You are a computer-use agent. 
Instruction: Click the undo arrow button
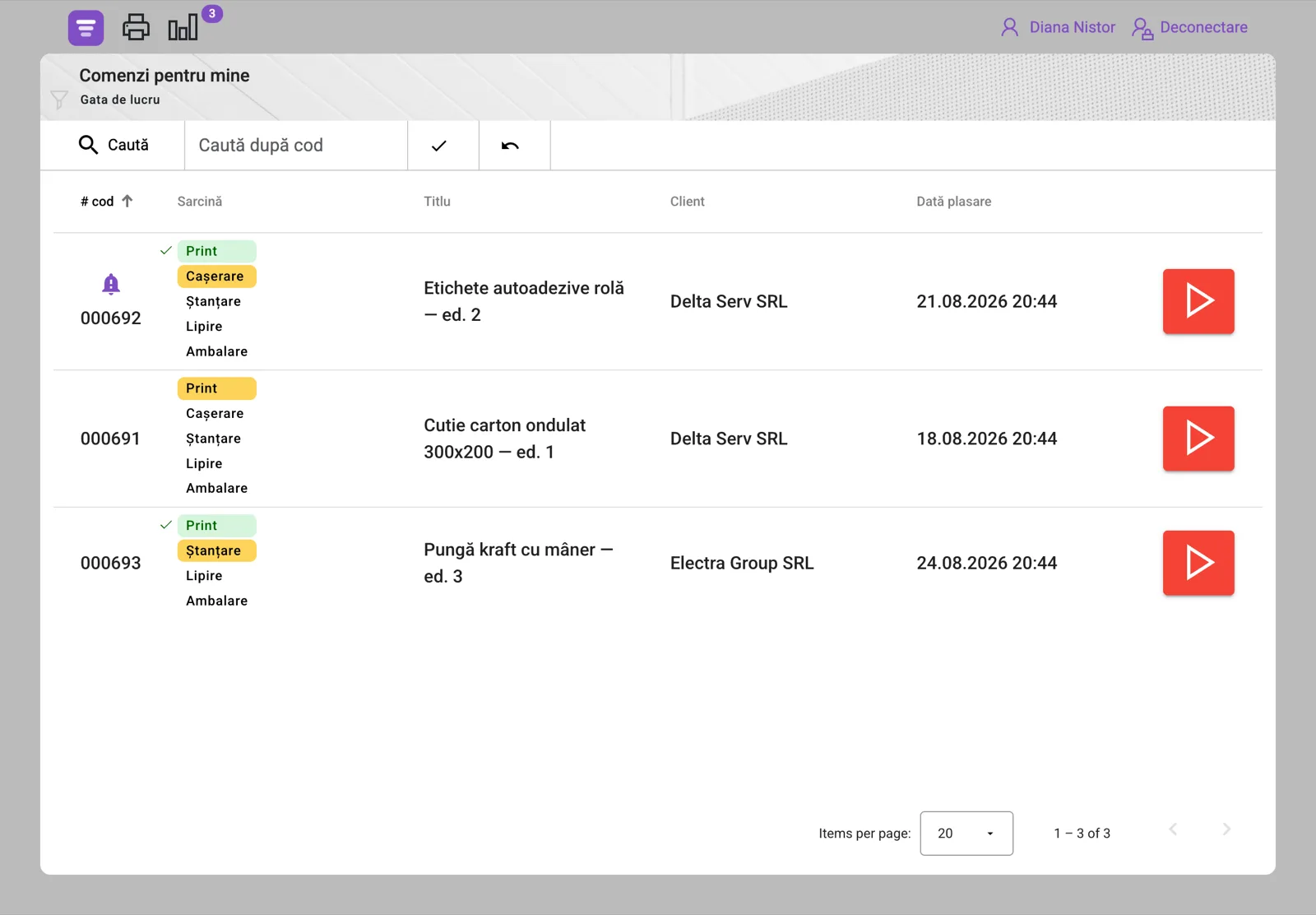[x=511, y=146]
